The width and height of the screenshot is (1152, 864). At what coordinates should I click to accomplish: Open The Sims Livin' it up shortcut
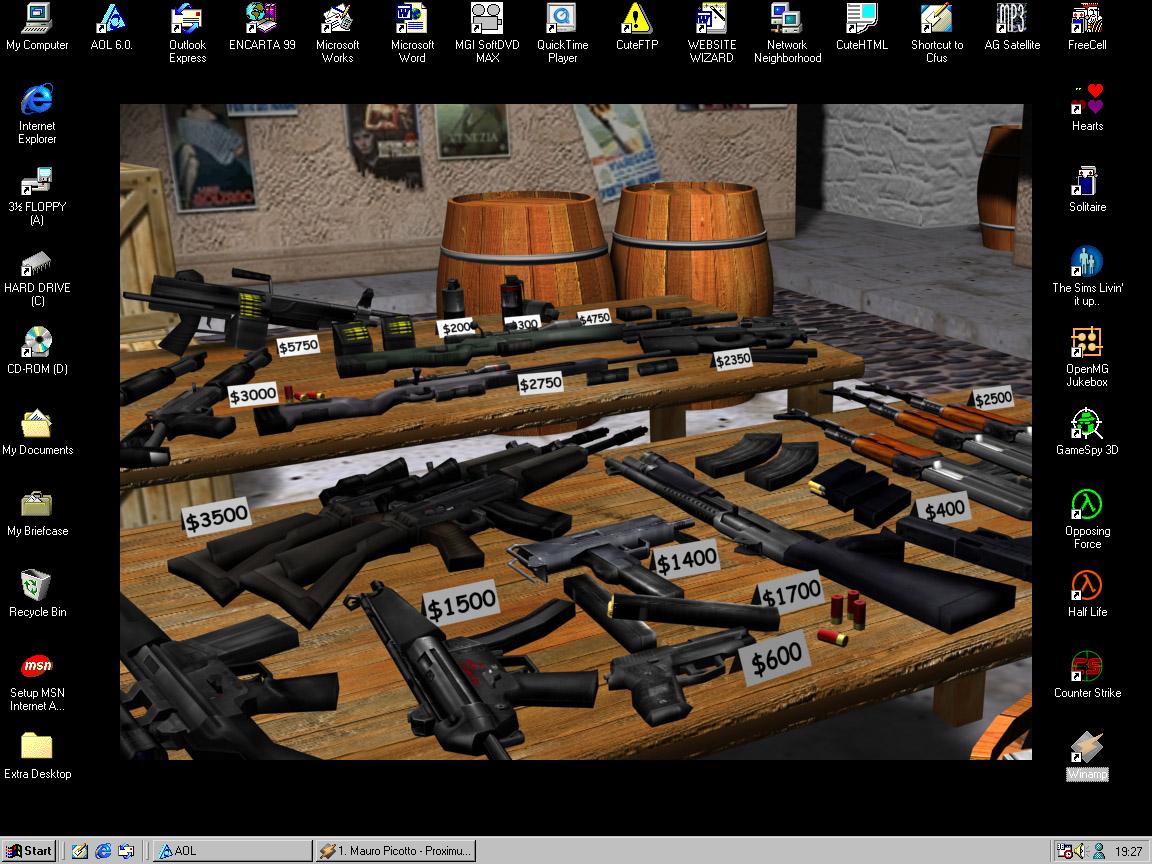click(x=1087, y=262)
